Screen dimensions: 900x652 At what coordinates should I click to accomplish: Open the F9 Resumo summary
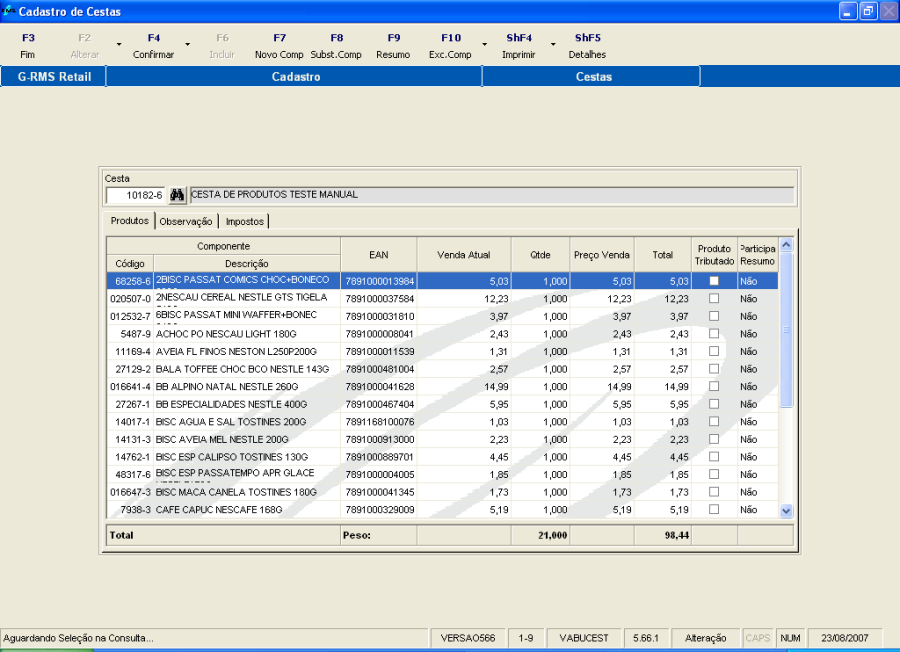click(x=393, y=46)
